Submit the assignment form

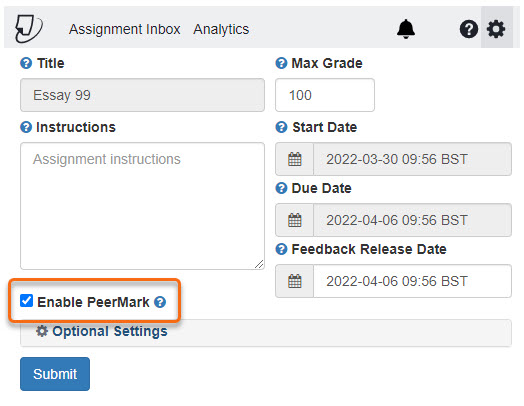click(x=55, y=374)
